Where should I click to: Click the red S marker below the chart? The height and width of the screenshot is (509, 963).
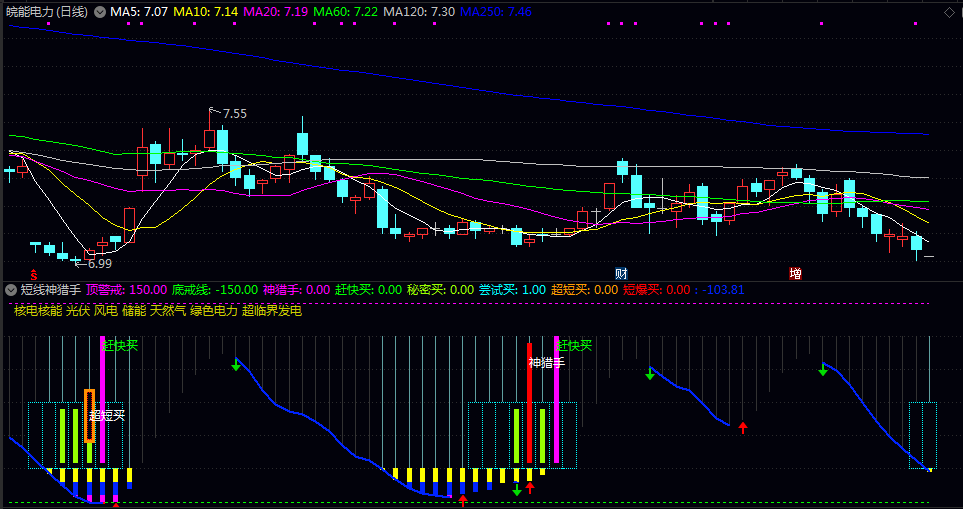coord(34,273)
